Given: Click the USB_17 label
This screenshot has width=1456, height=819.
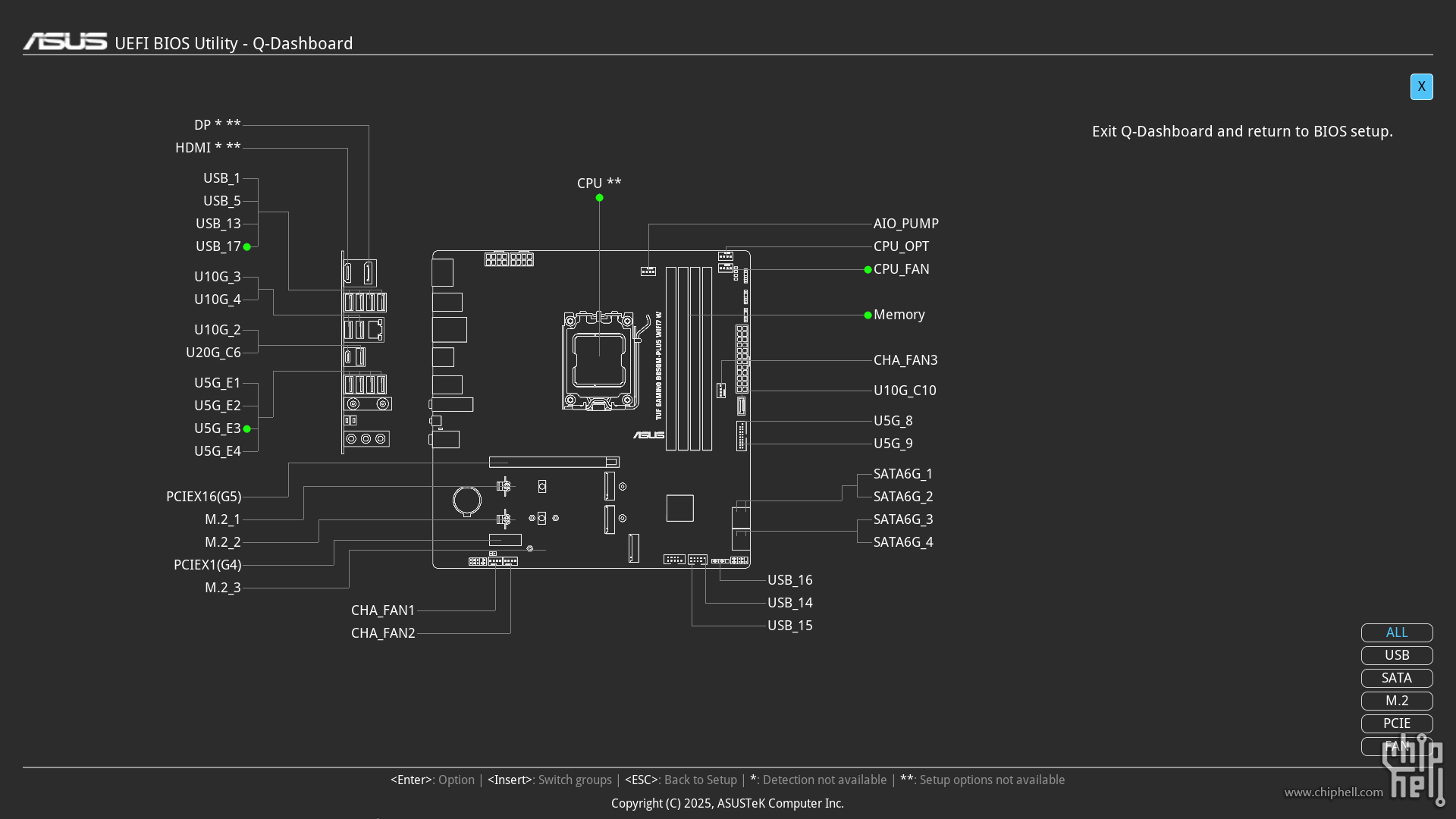Looking at the screenshot, I should 218,246.
